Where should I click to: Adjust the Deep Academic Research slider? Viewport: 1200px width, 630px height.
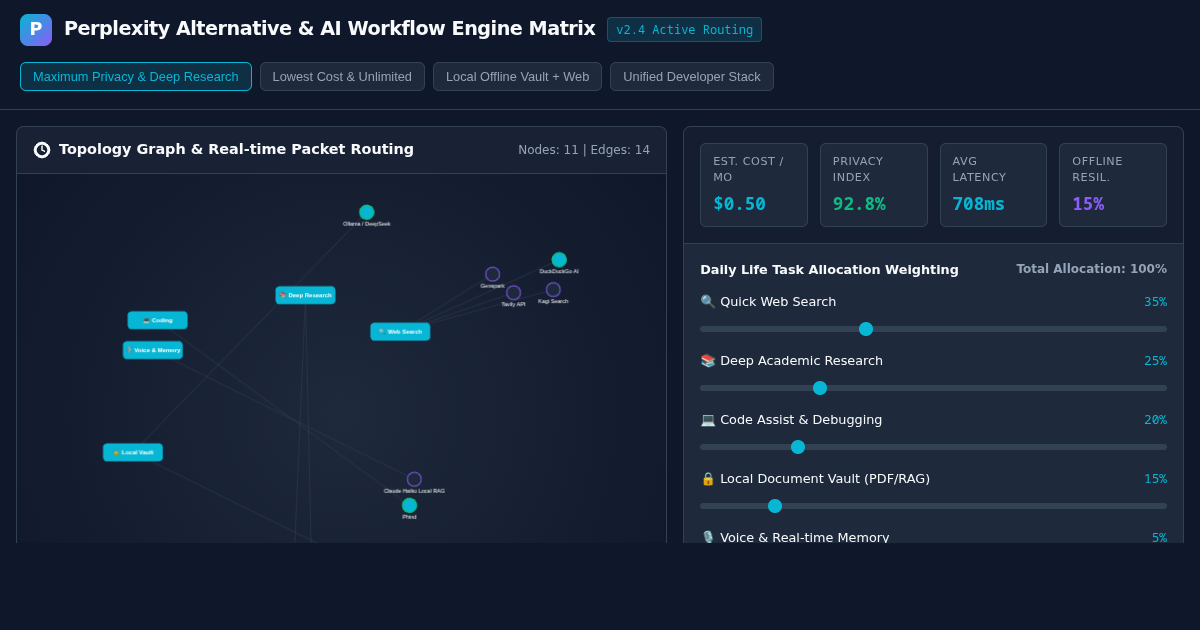[x=933, y=388]
